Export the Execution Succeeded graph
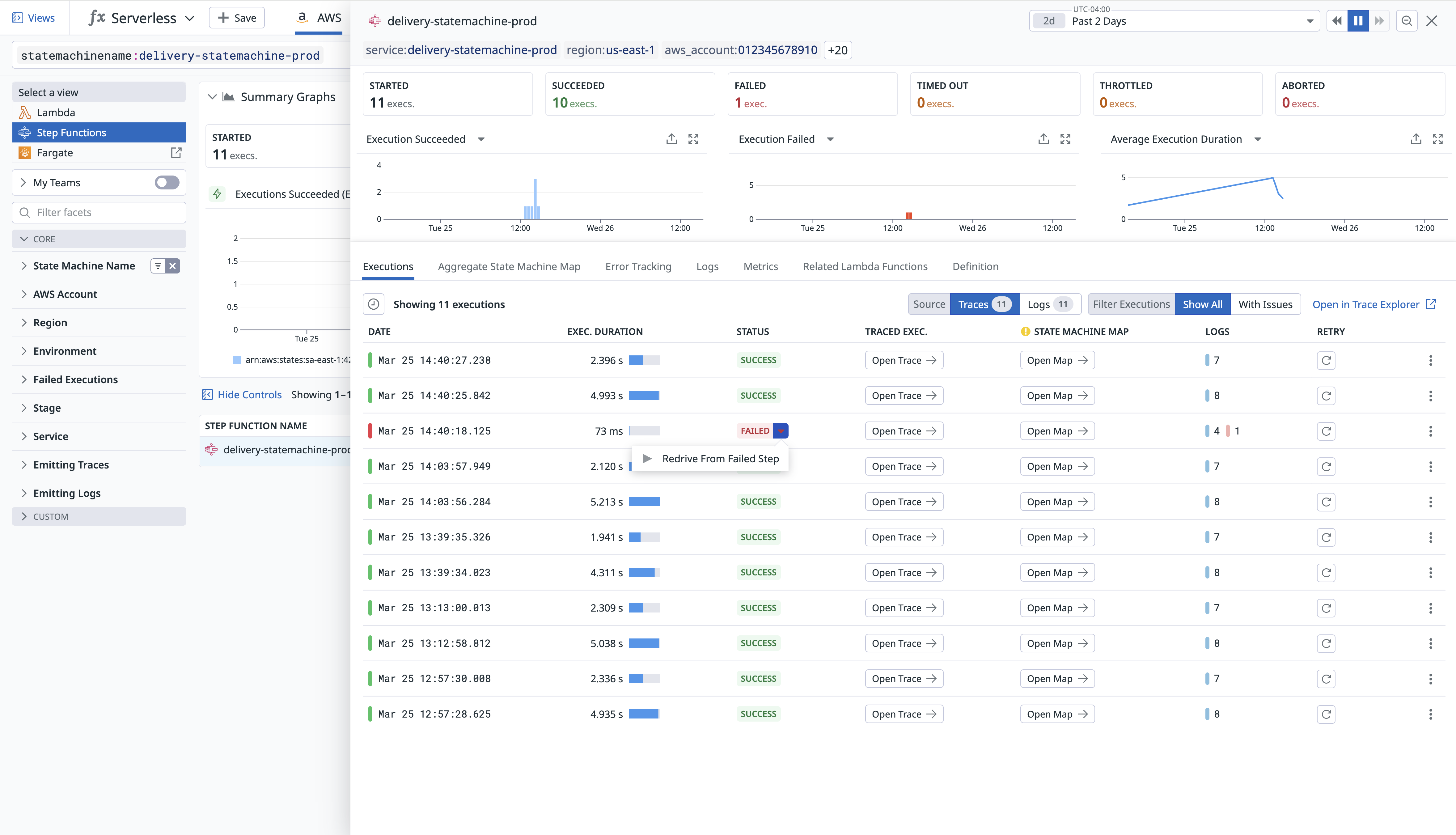The height and width of the screenshot is (835, 1456). (x=671, y=139)
